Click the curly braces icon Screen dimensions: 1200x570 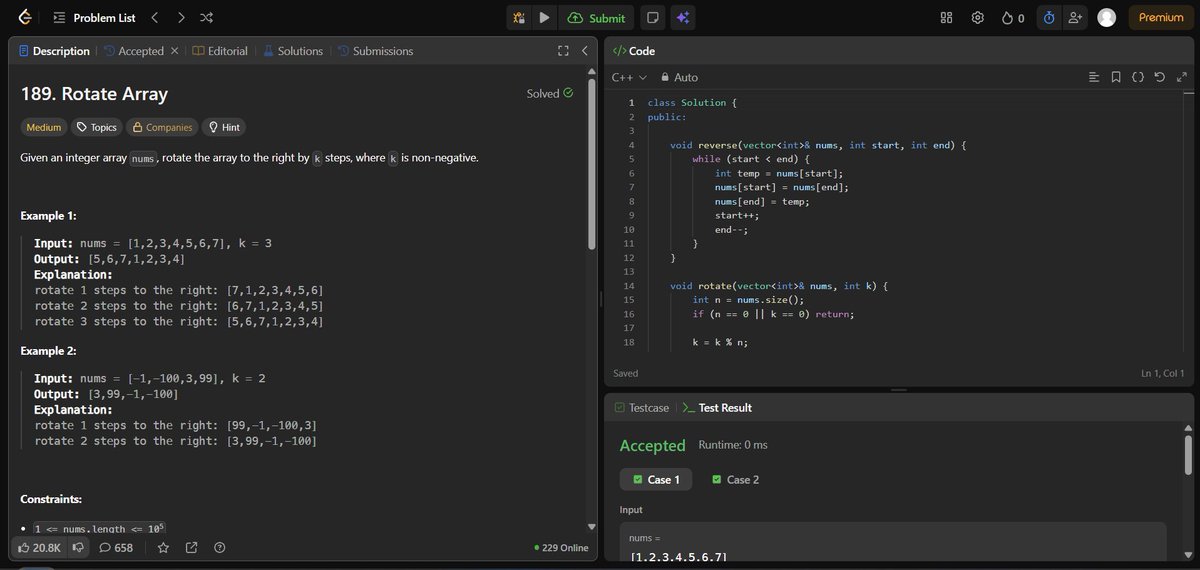pos(1138,77)
